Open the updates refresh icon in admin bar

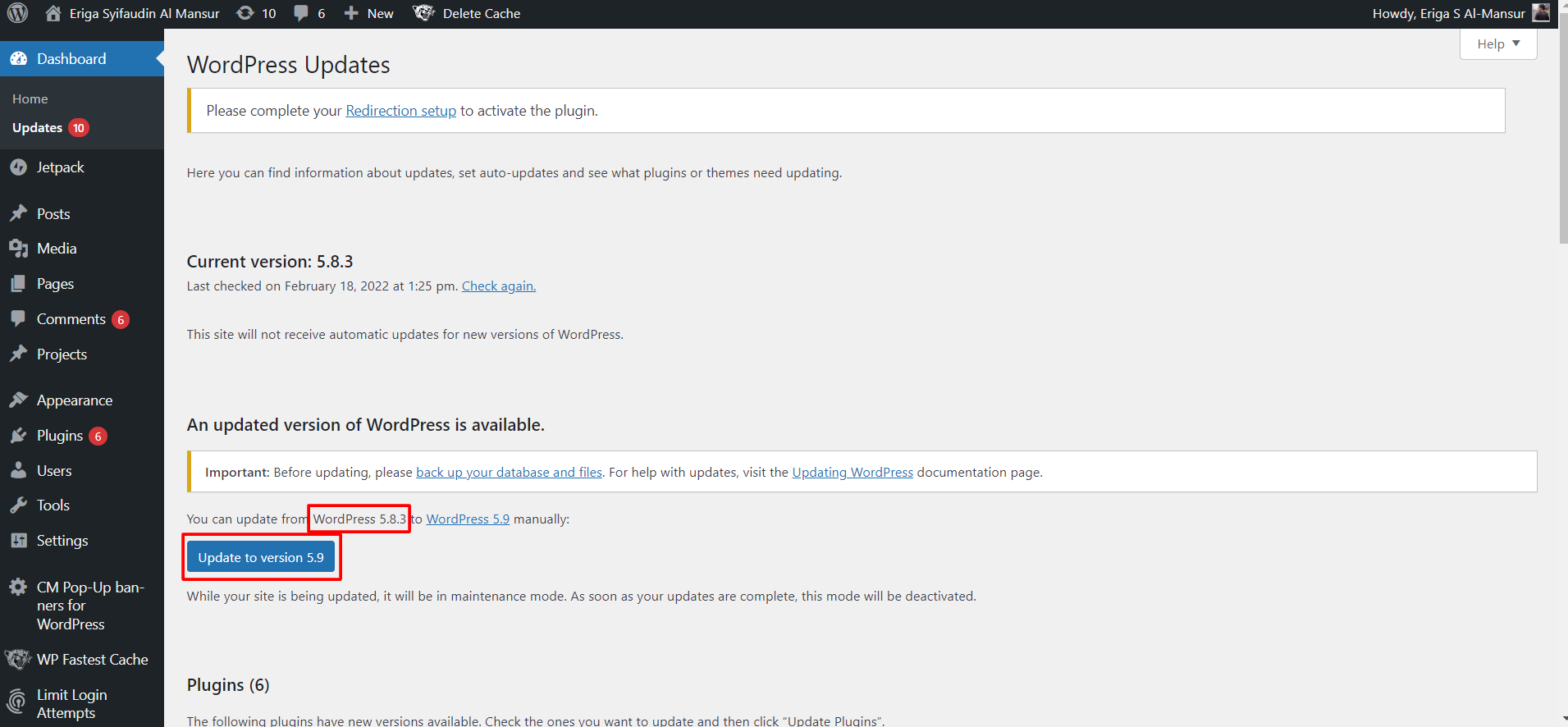point(245,13)
